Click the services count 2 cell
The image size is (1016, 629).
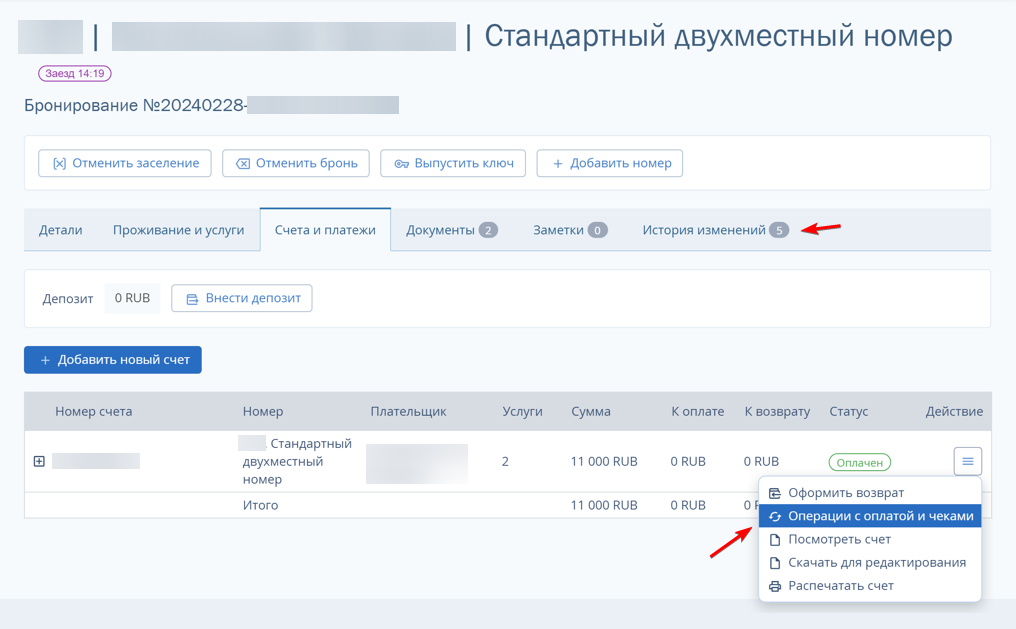tap(505, 461)
